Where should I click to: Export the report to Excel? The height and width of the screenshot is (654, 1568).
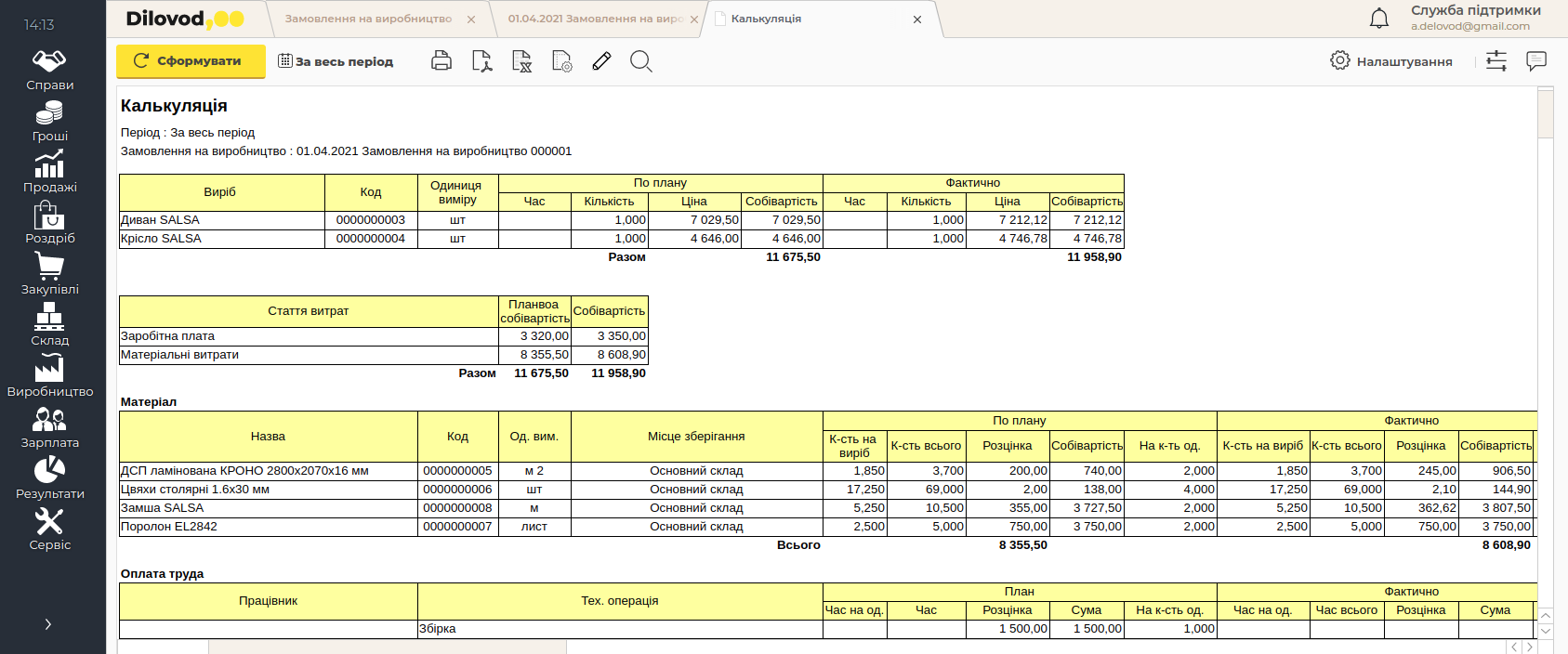[x=522, y=61]
